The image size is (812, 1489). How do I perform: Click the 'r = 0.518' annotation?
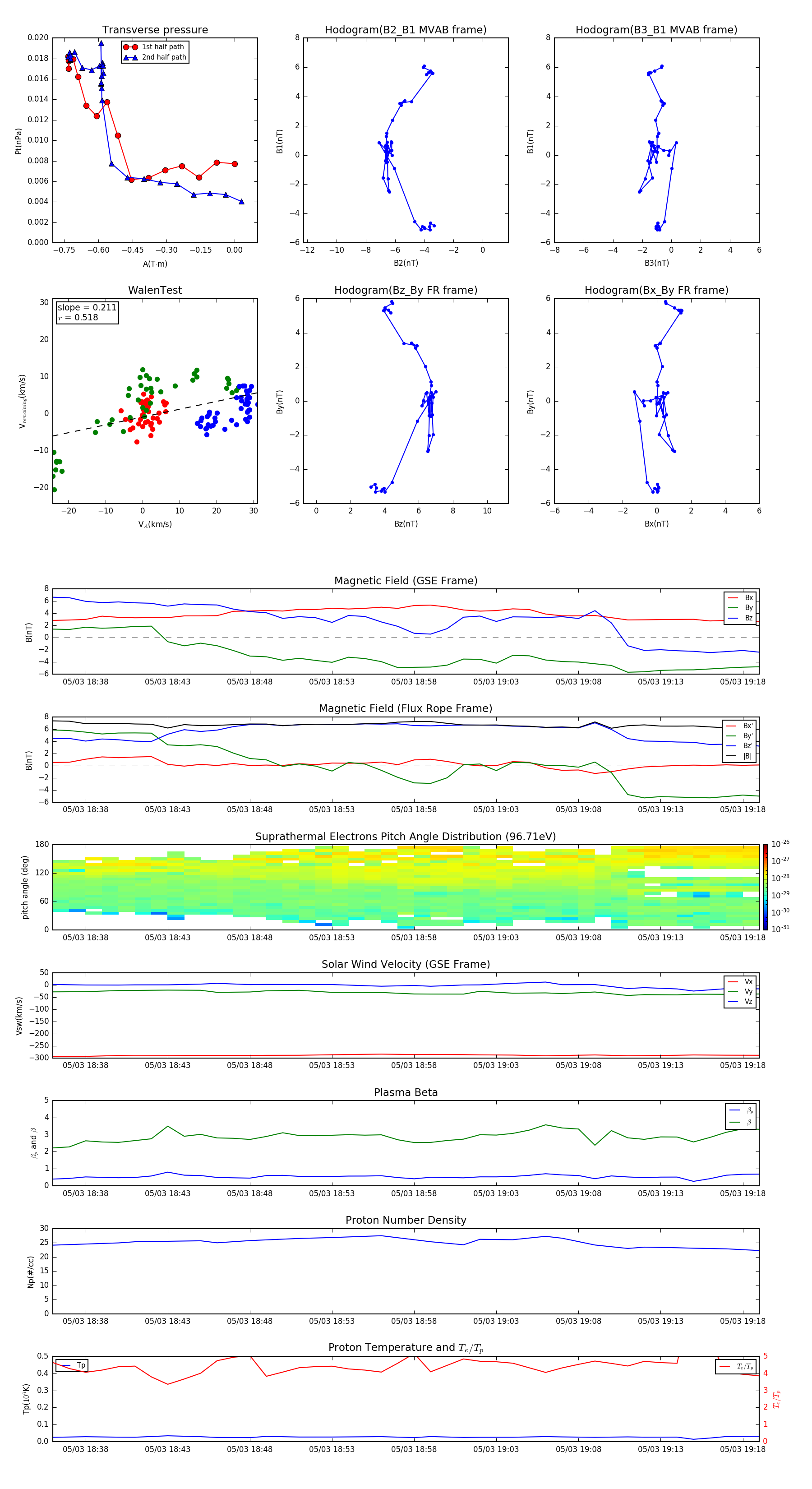(x=78, y=317)
